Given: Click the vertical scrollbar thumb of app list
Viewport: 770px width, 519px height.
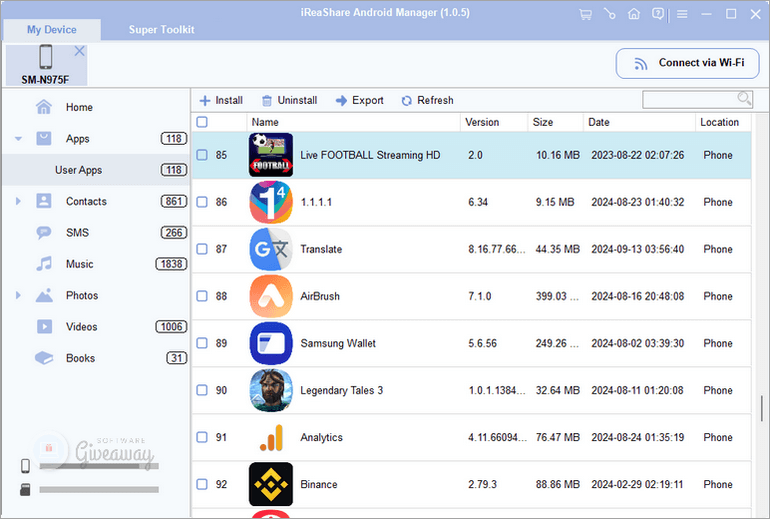Looking at the screenshot, I should [762, 409].
